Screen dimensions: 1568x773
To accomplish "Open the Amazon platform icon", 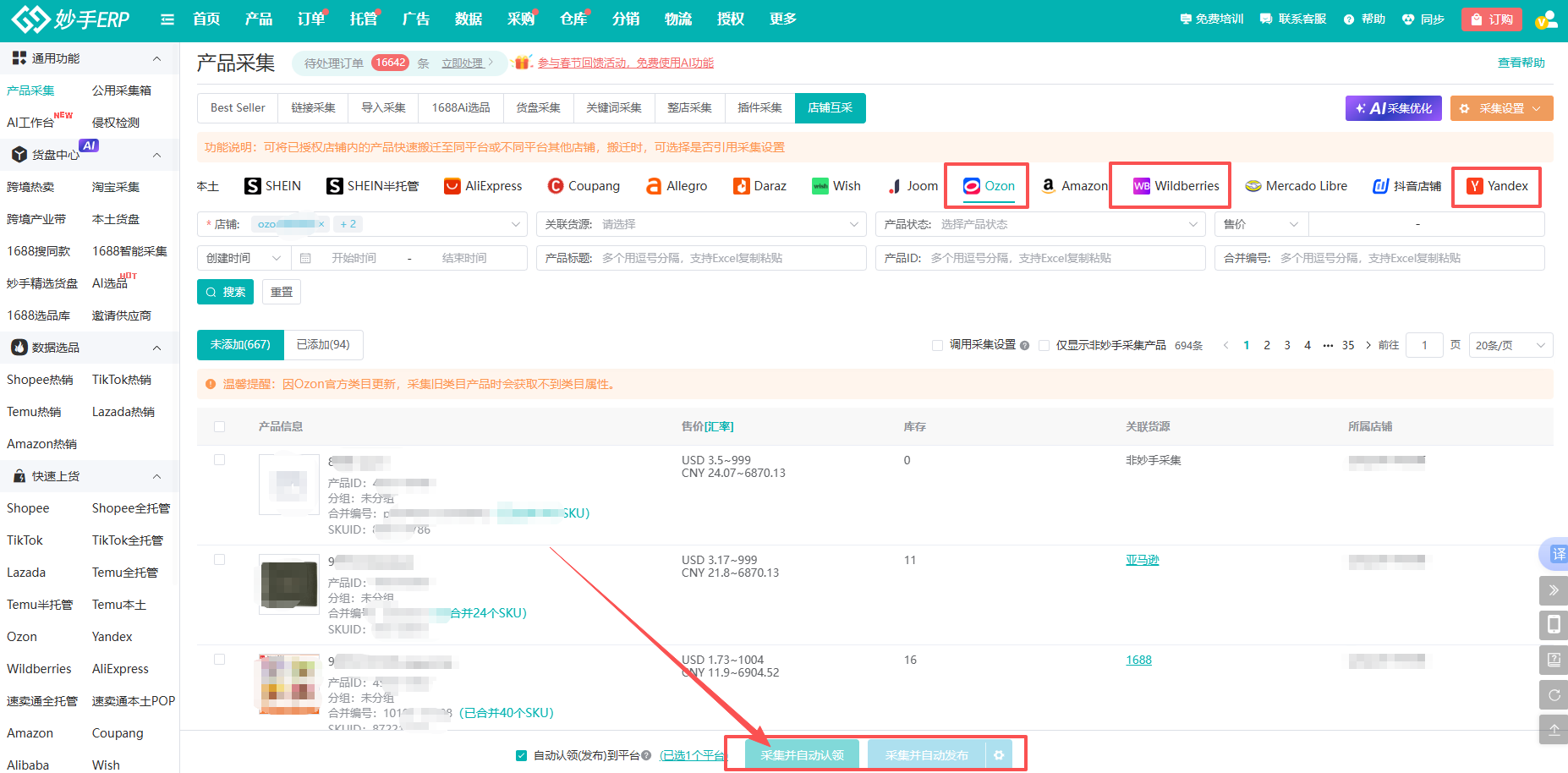I will [1048, 186].
